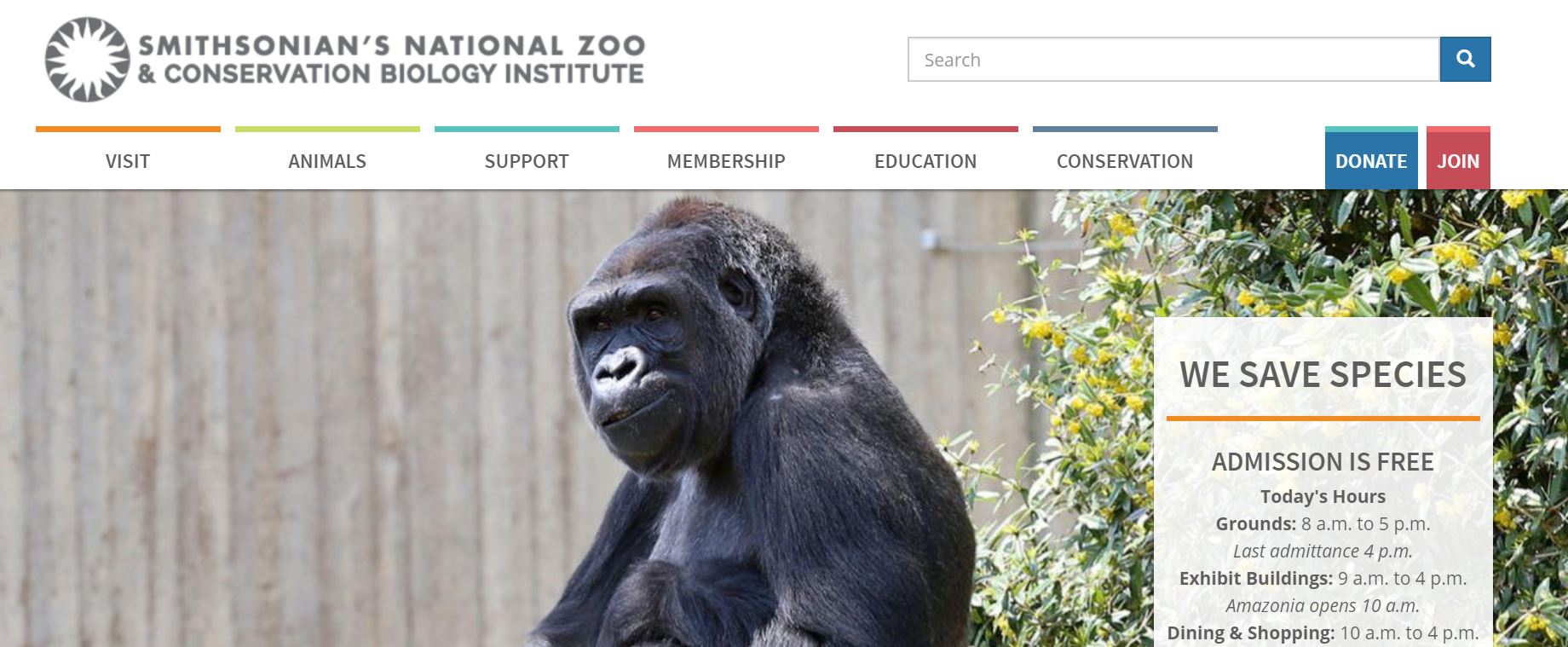This screenshot has height=647, width=1568.
Task: Click the magnifying glass search button
Action: (1465, 59)
